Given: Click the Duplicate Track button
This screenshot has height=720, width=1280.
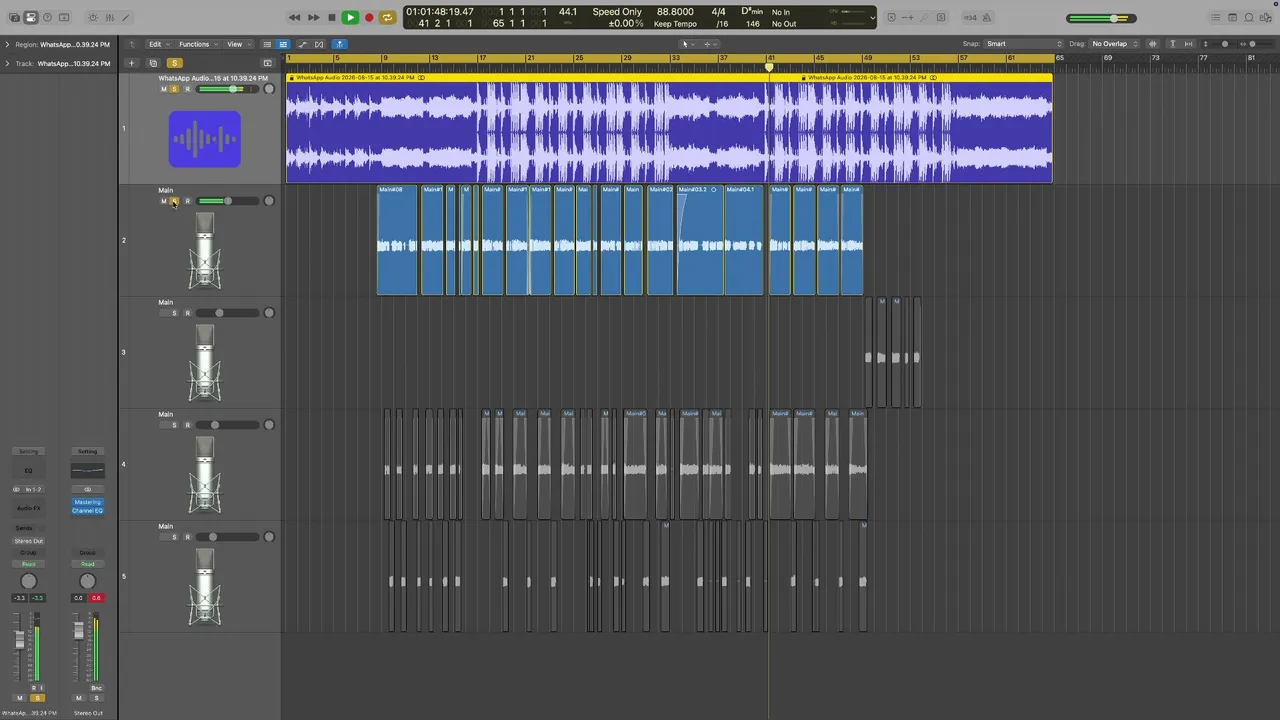Looking at the screenshot, I should (153, 63).
